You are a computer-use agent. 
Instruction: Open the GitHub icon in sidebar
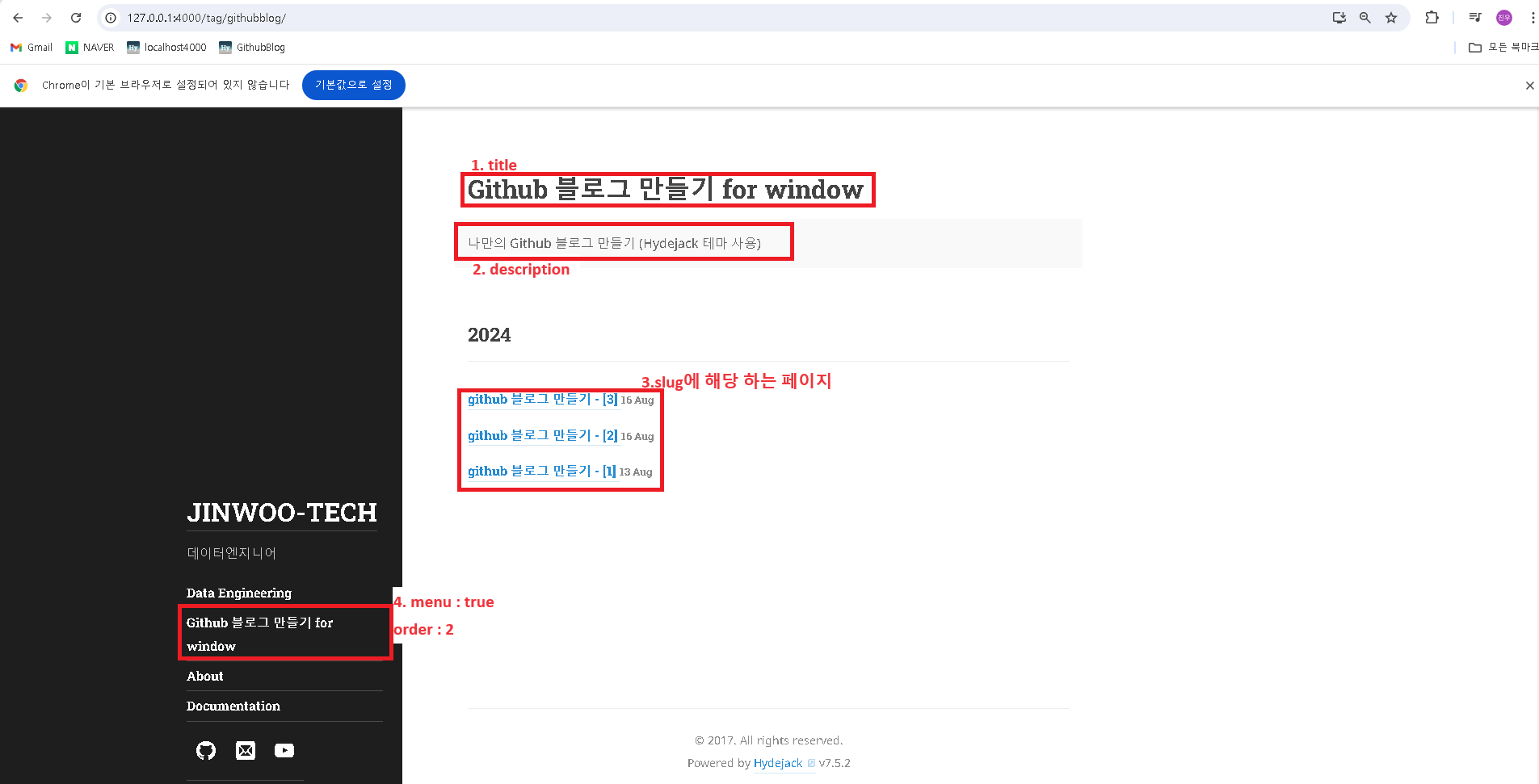pyautogui.click(x=206, y=751)
